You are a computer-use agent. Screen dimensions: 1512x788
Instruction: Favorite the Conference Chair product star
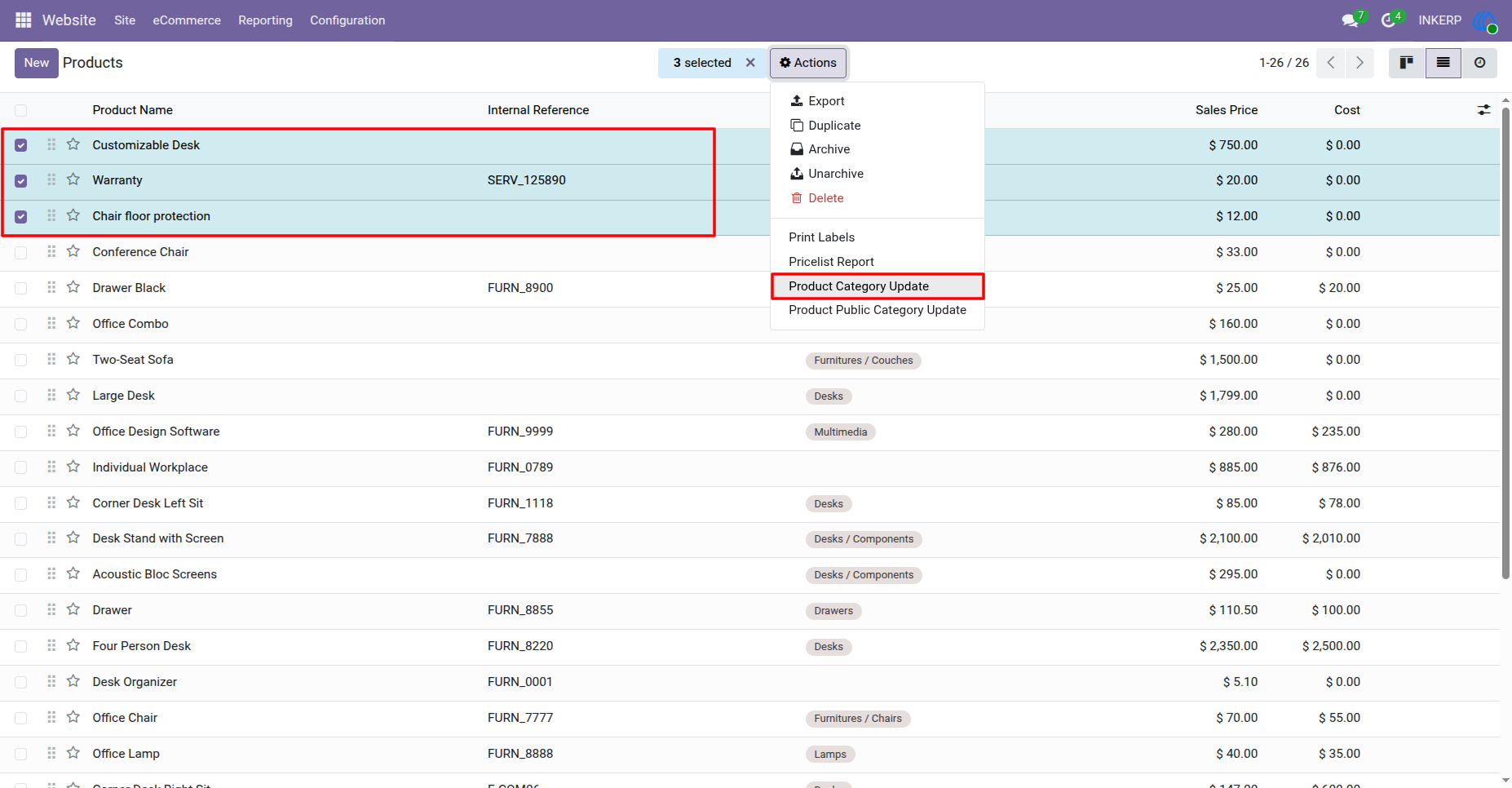[x=73, y=251]
